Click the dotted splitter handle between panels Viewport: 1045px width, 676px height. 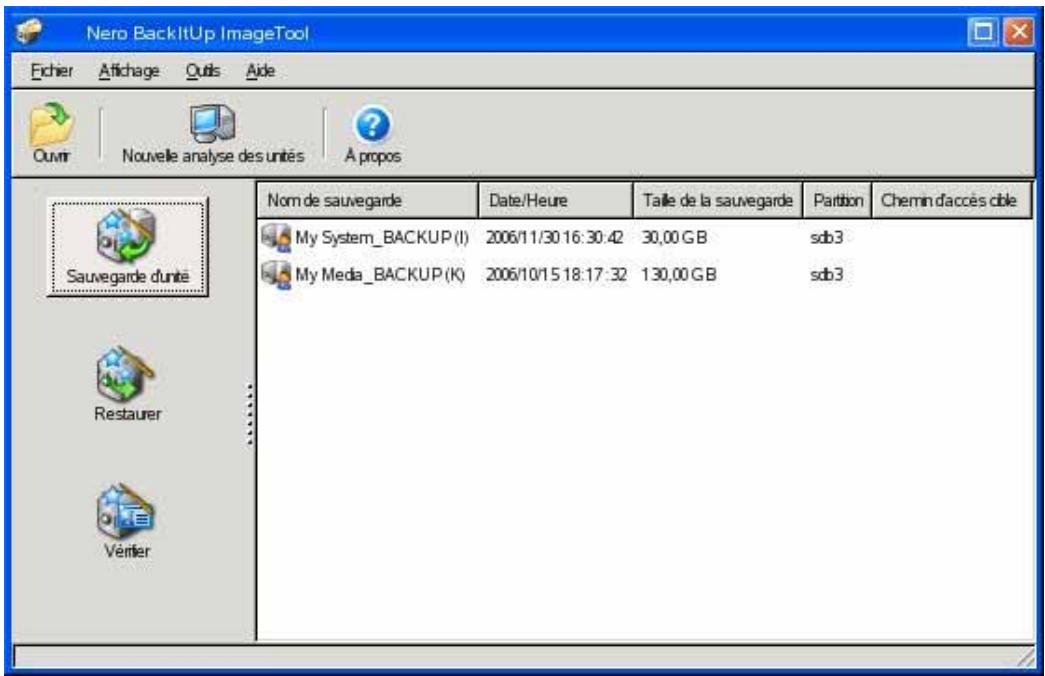[250, 414]
